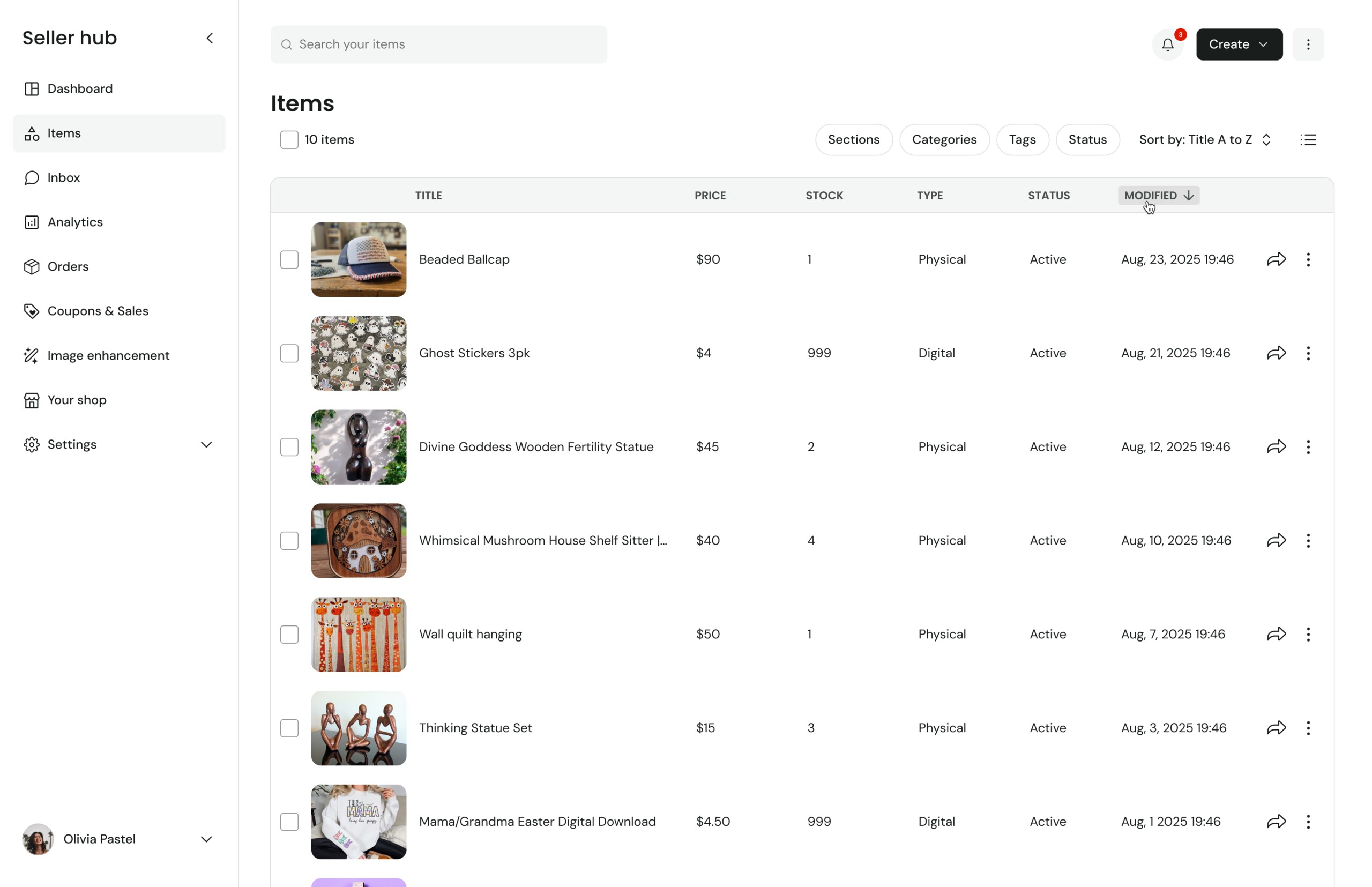Viewport: 1372px width, 887px height.
Task: Open Mama/Grandma Easter Download thumbnail
Action: (x=358, y=822)
